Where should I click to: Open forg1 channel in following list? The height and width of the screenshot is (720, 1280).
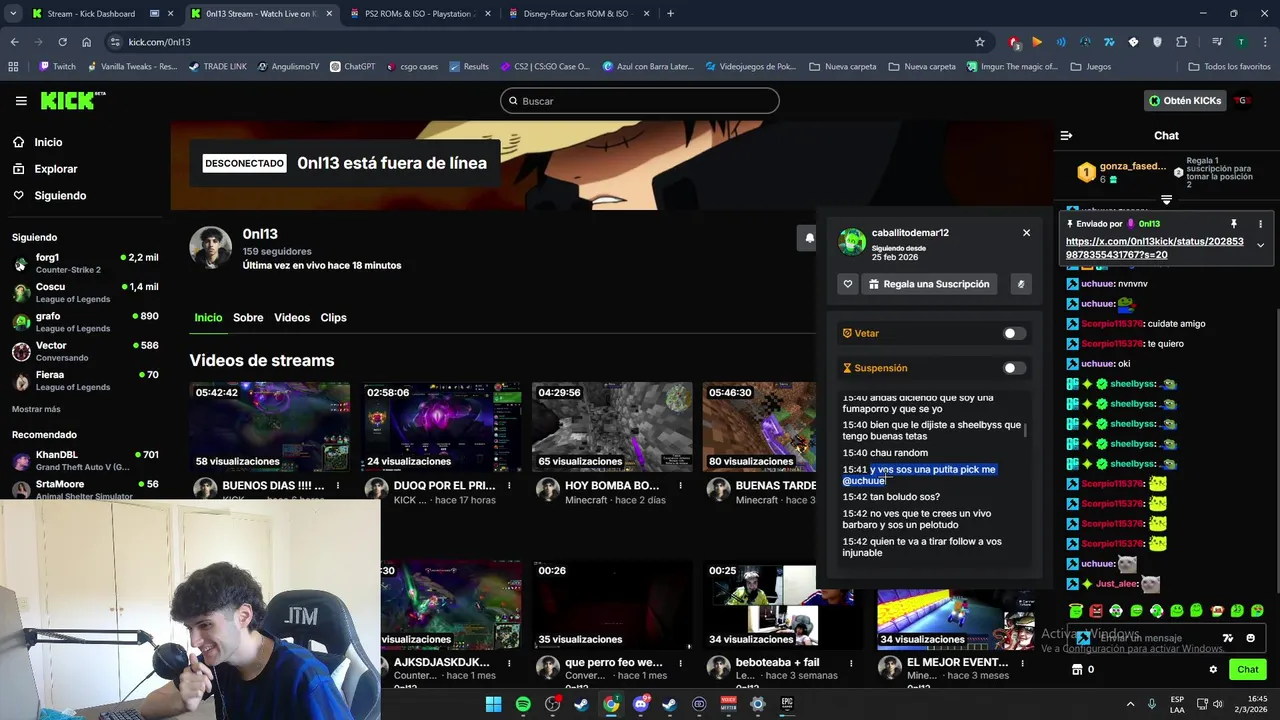pos(85,263)
